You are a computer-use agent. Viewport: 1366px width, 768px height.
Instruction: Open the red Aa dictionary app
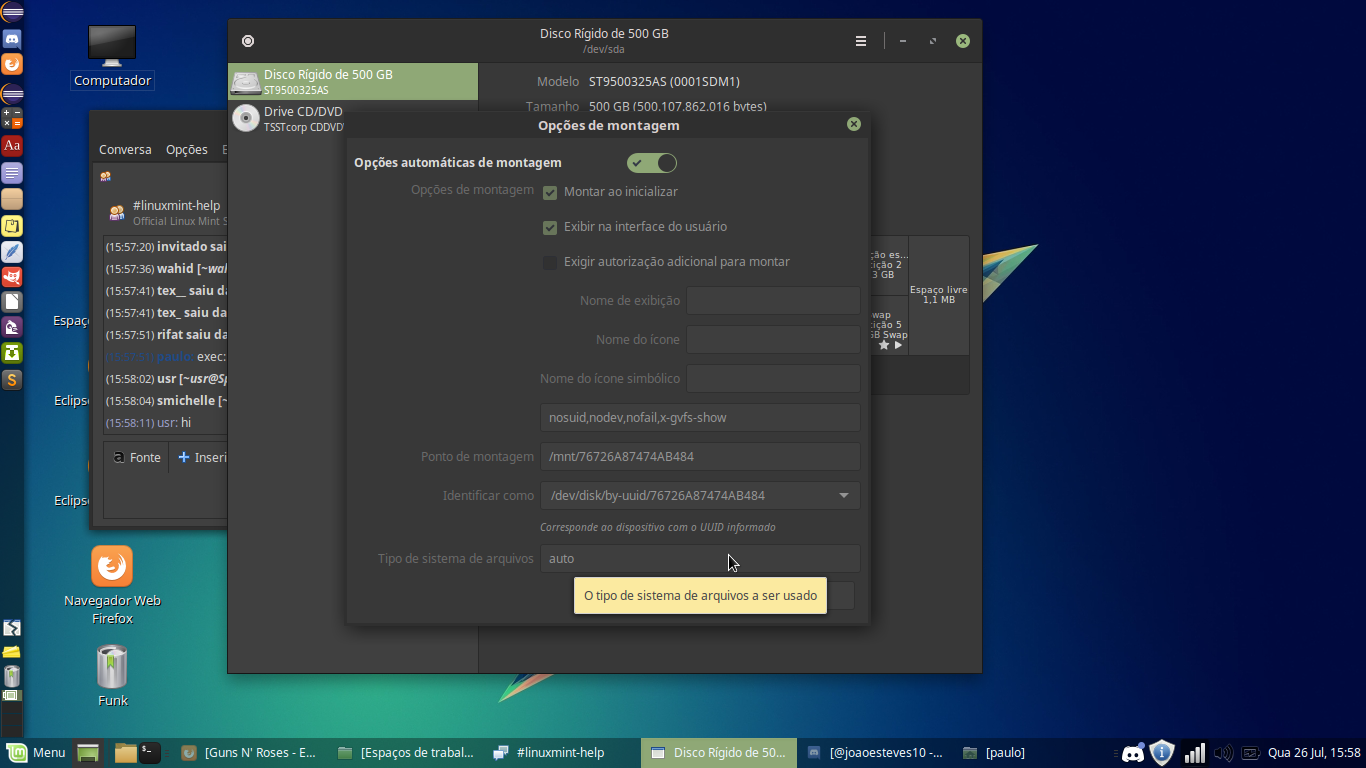(x=12, y=146)
